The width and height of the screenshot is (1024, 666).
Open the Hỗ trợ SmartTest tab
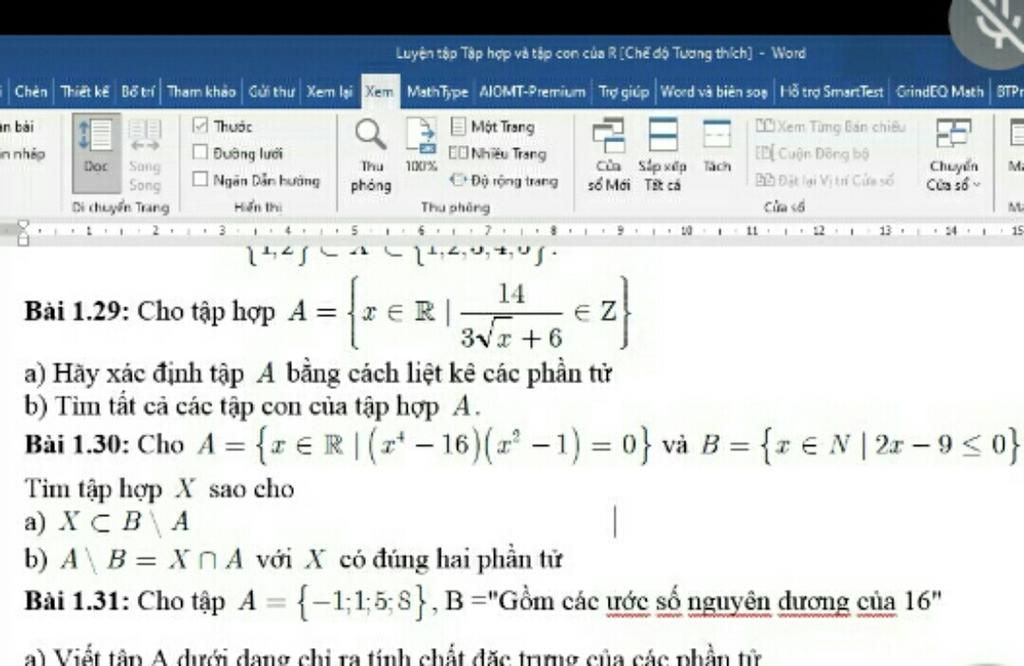point(831,91)
